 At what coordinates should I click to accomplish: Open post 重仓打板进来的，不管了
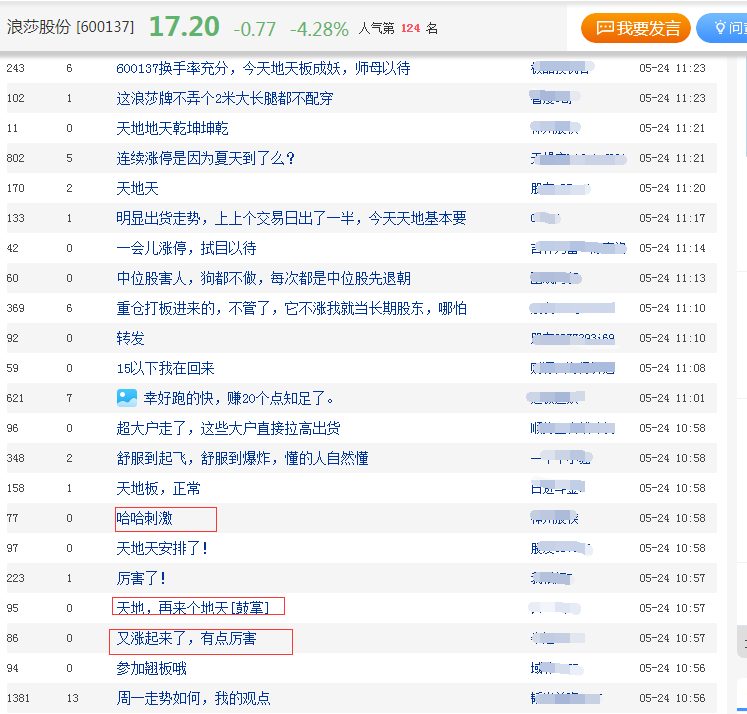(x=291, y=309)
